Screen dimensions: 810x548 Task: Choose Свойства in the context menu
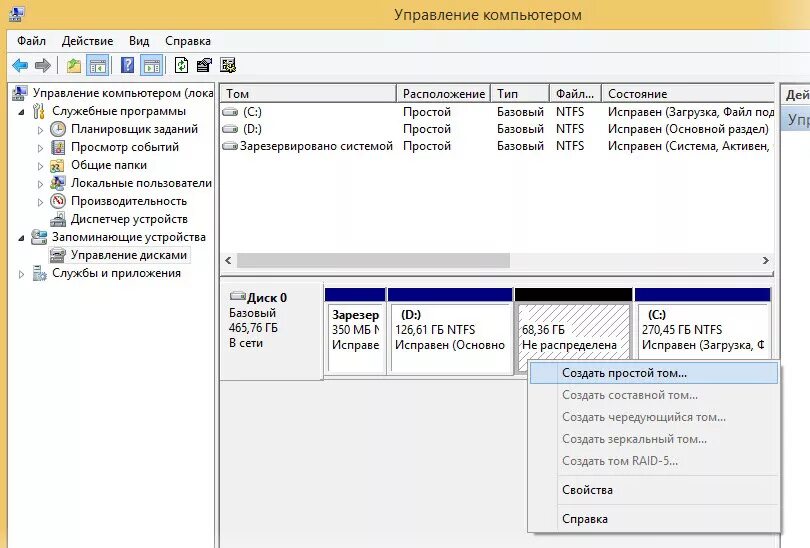pos(653,490)
